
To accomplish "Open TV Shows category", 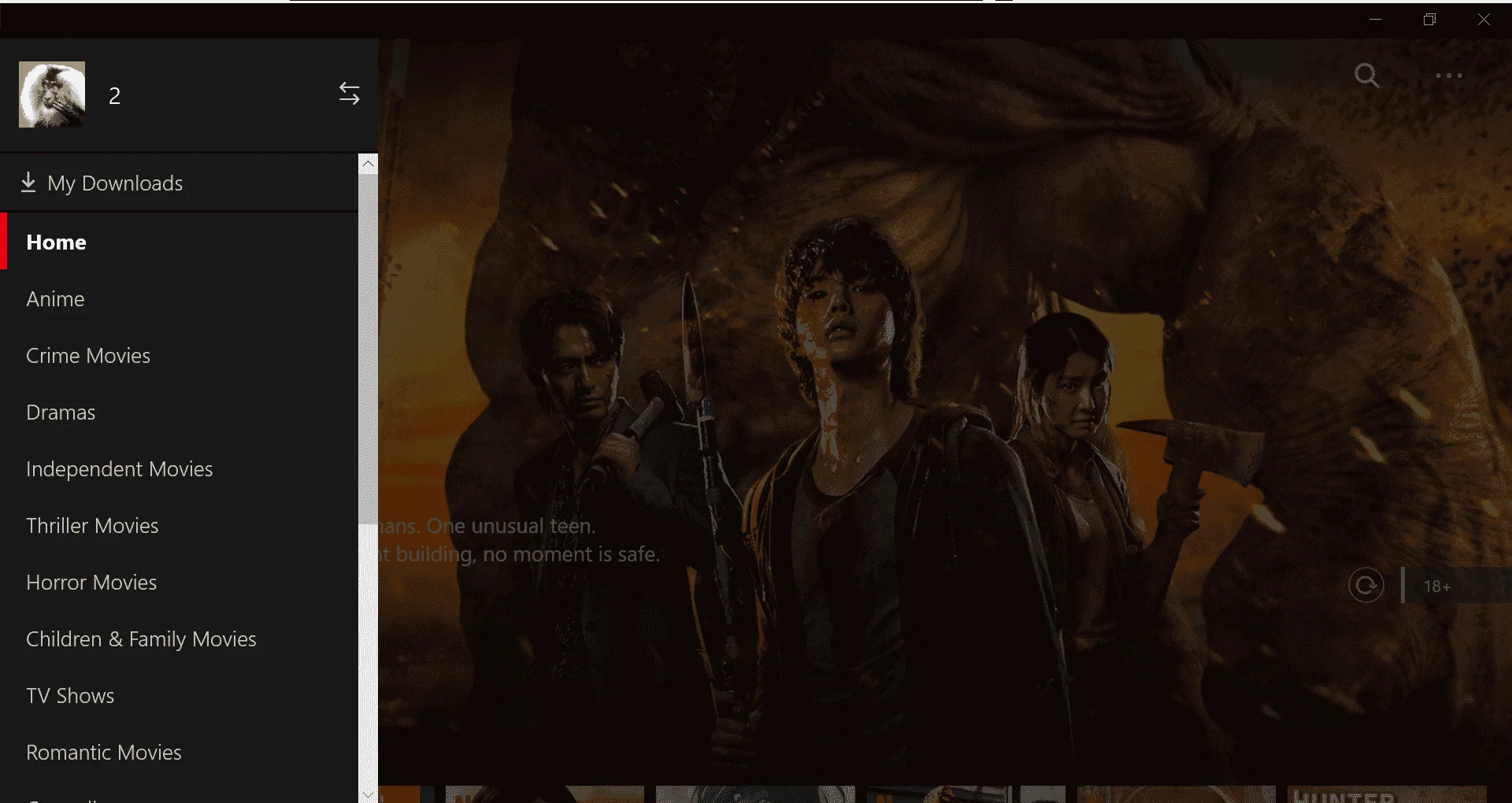I will pyautogui.click(x=180, y=696).
